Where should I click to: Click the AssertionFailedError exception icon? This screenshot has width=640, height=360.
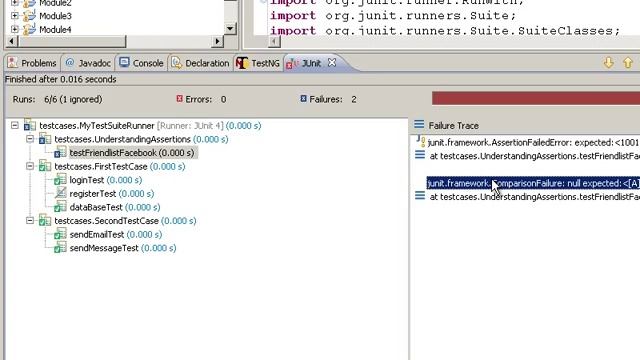pyautogui.click(x=421, y=141)
